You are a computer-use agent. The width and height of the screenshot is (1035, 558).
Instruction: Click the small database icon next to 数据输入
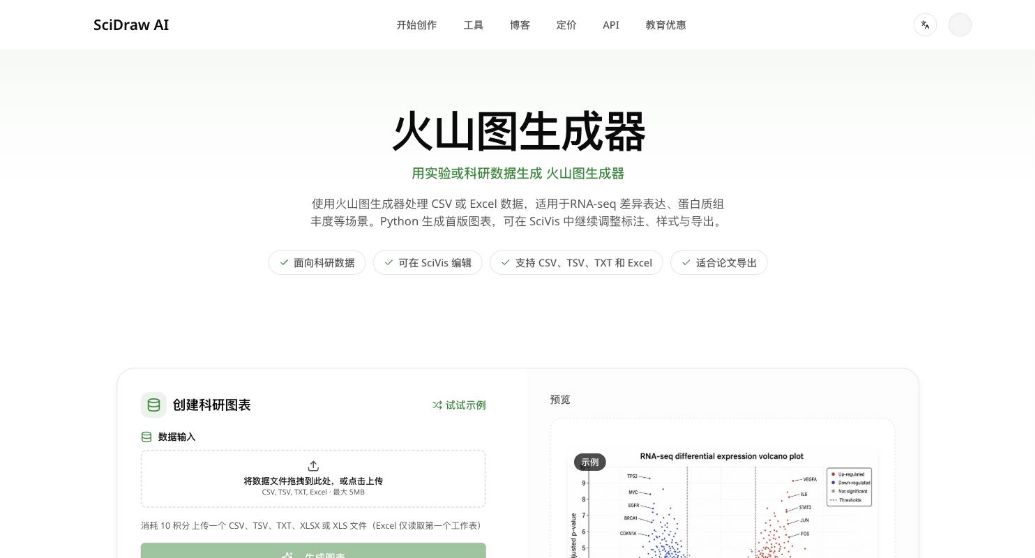(147, 437)
